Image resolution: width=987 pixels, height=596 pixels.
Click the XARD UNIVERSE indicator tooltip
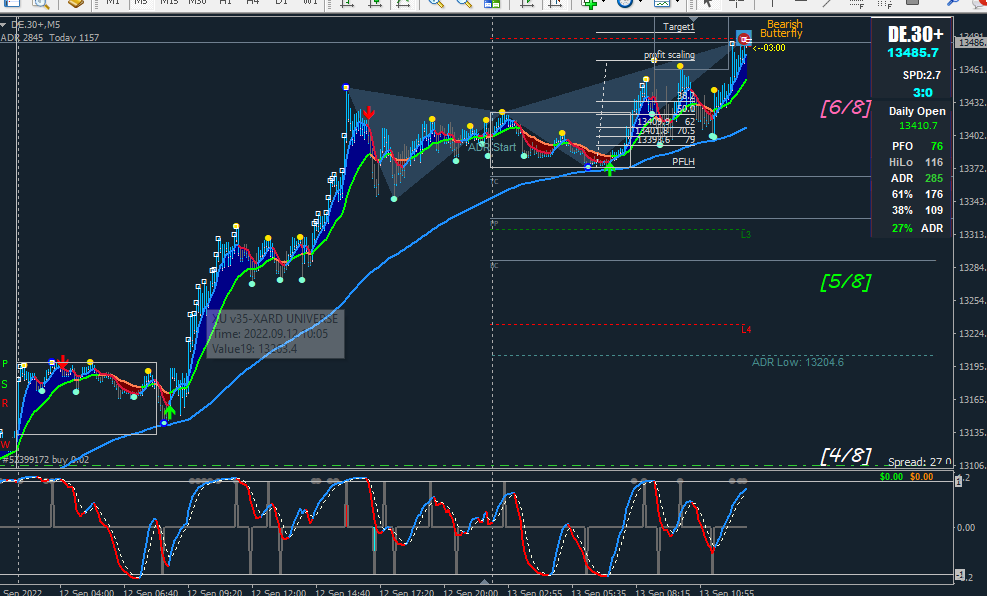275,334
